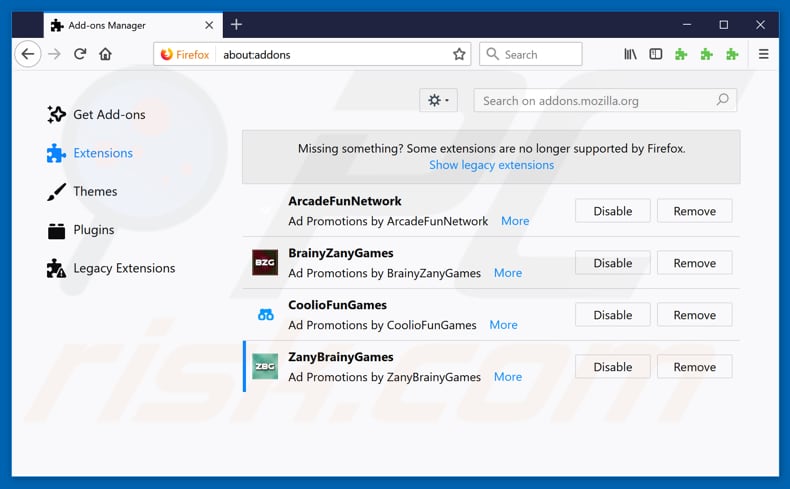Select the BrainyZanyGames extension title

(341, 253)
